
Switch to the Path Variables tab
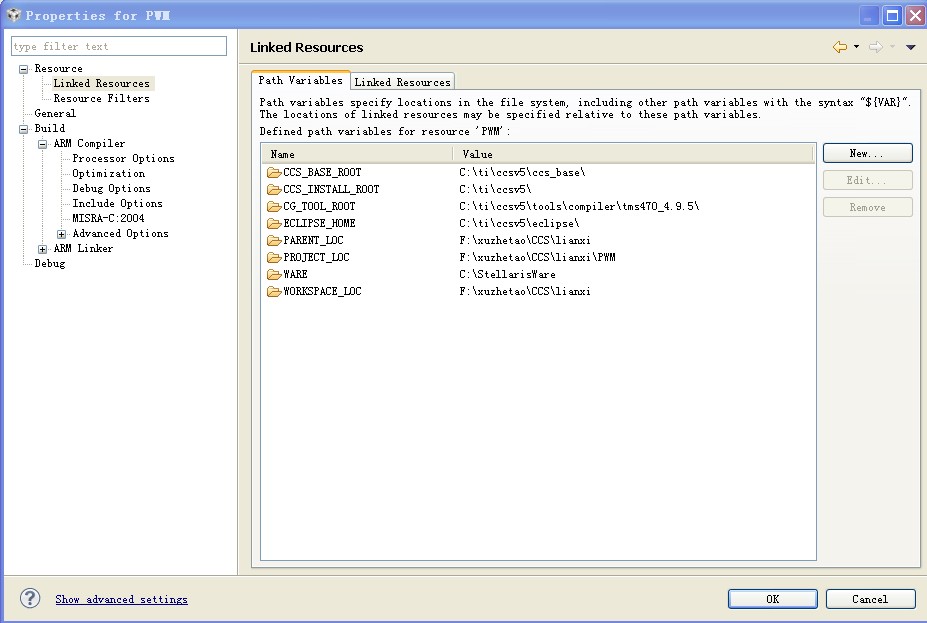300,80
